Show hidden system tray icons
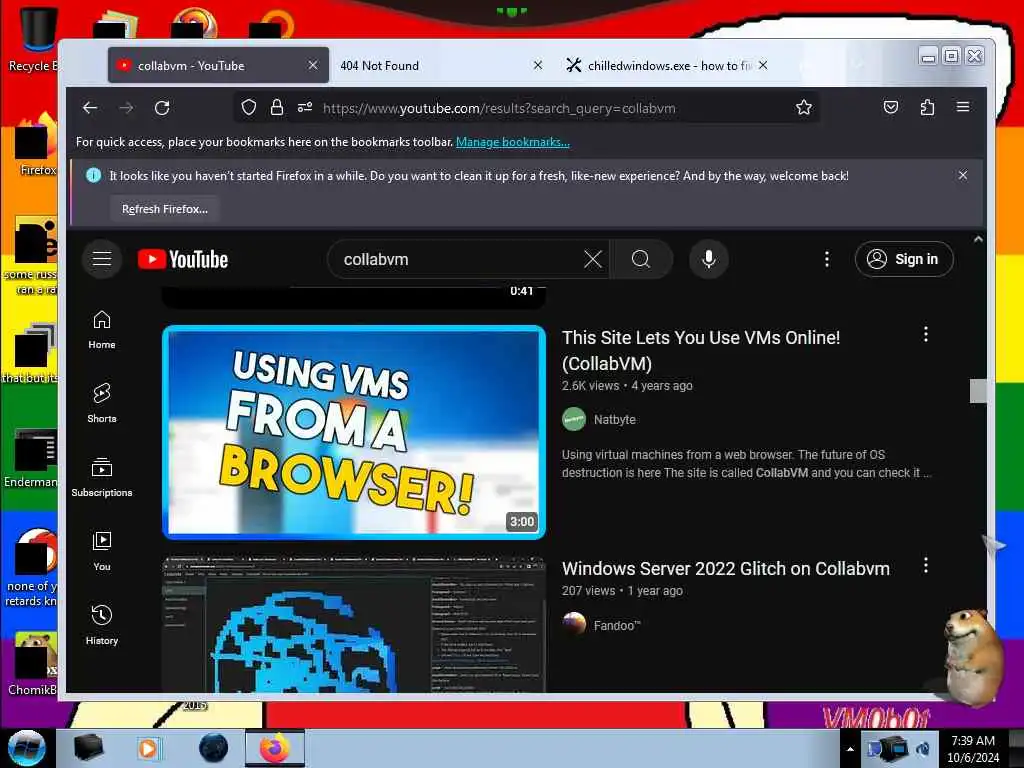The image size is (1024, 768). tap(850, 749)
